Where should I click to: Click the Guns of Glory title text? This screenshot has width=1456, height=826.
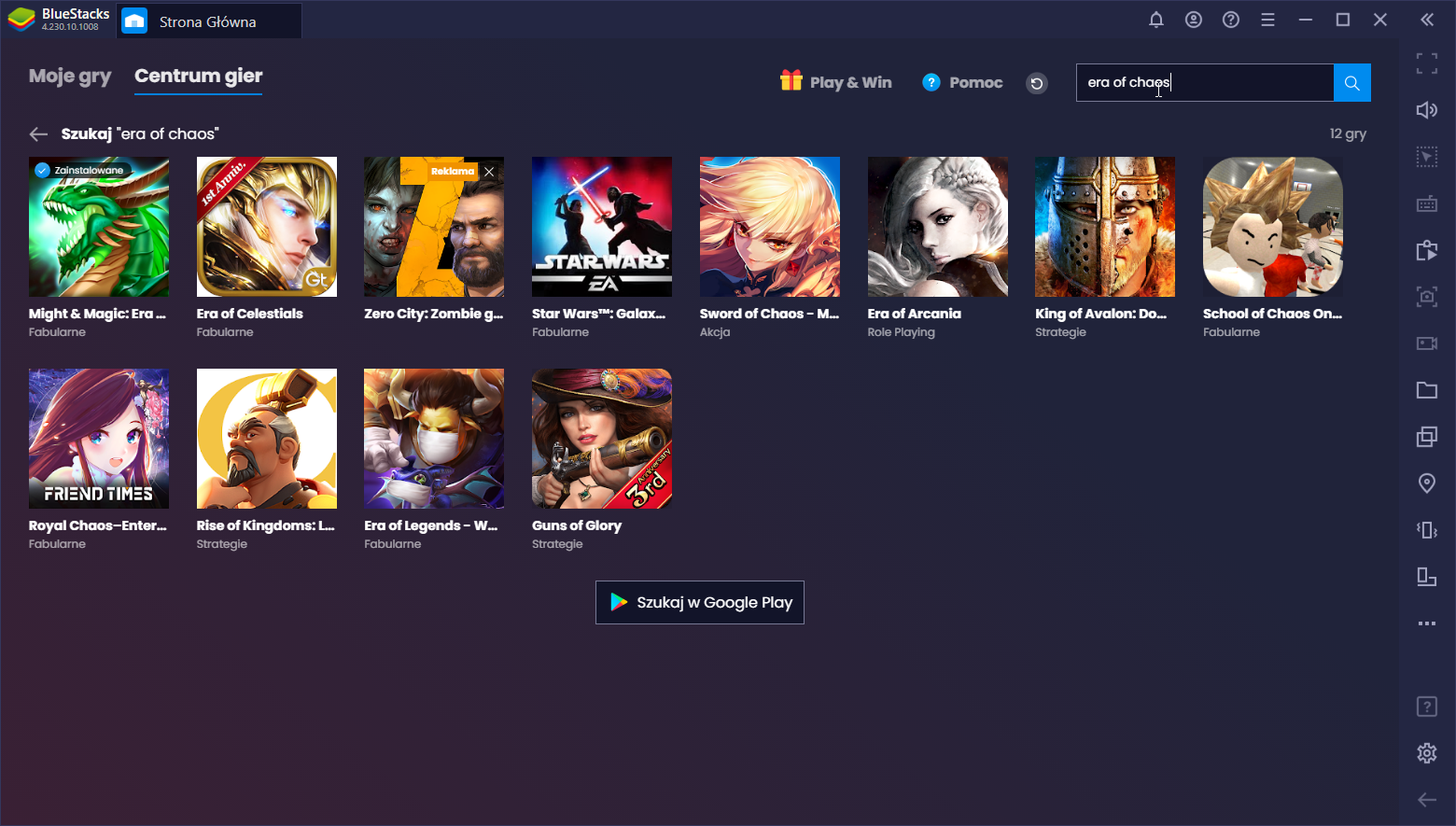[577, 525]
